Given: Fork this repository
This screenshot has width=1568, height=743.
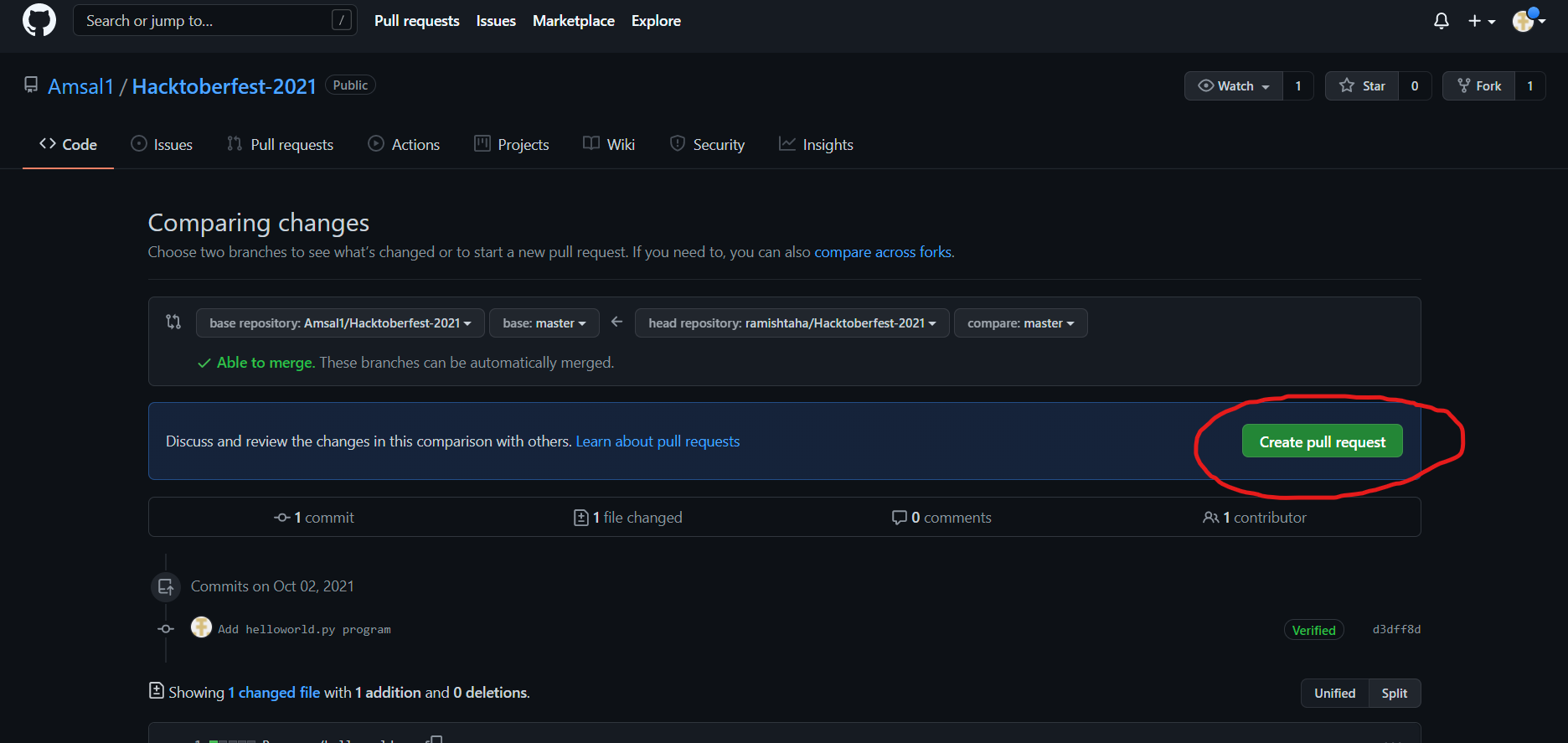Looking at the screenshot, I should [x=1479, y=85].
